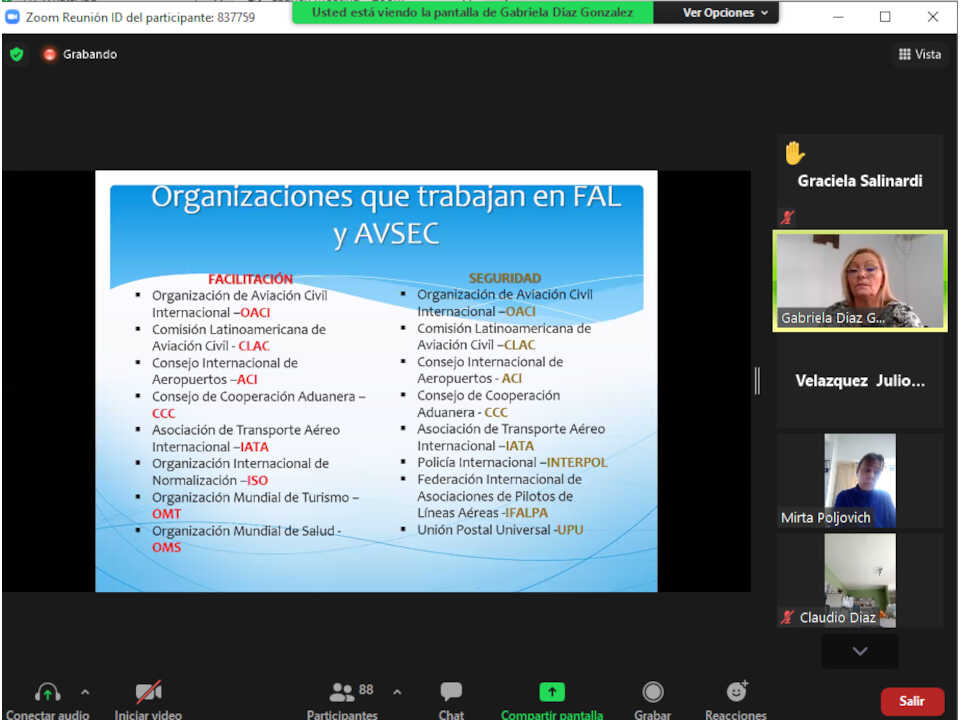Expand the Ver Opciones dropdown
The width and height of the screenshot is (960, 720).
tap(725, 13)
